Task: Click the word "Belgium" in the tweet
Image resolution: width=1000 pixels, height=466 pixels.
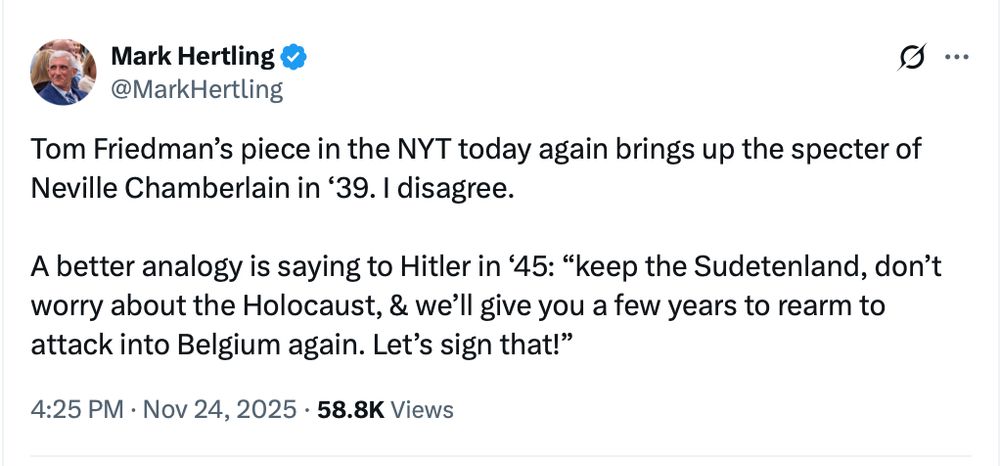Action: tap(243, 343)
